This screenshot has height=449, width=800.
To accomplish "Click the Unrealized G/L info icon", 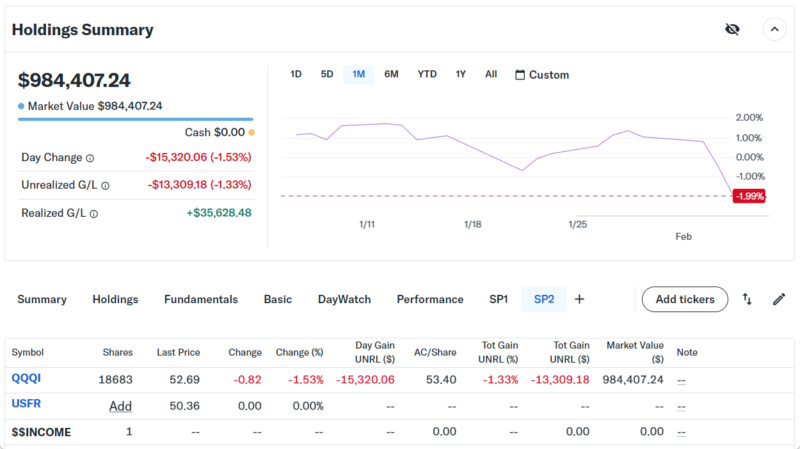I will tap(105, 185).
